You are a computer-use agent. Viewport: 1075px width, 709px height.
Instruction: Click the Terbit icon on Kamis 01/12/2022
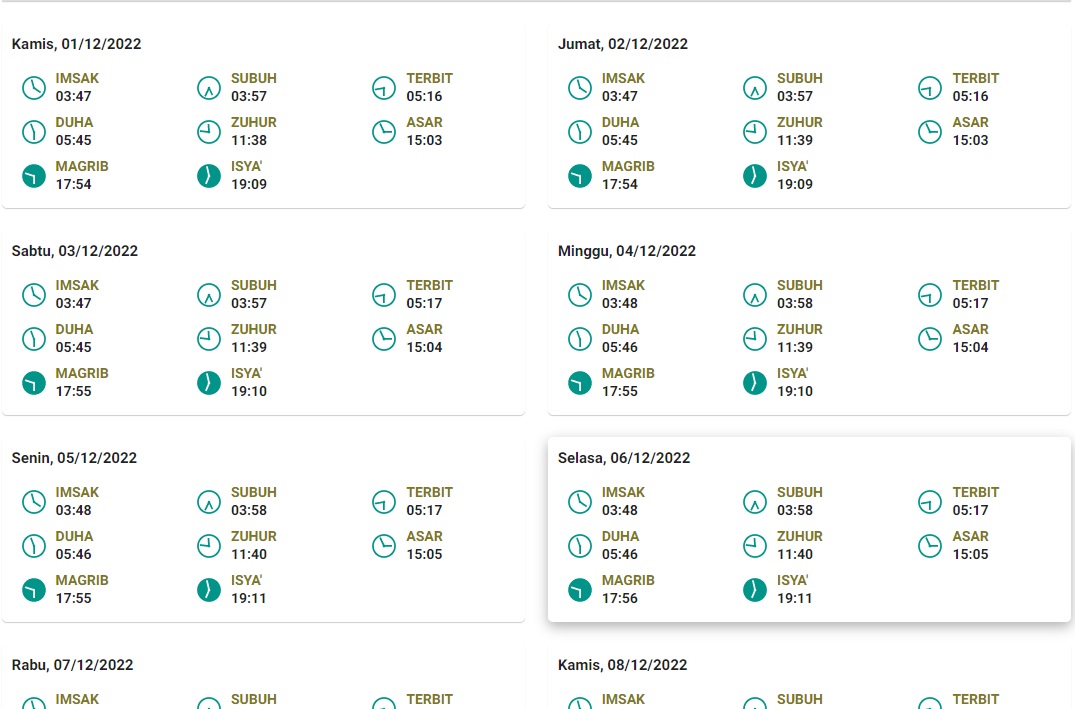(x=384, y=87)
